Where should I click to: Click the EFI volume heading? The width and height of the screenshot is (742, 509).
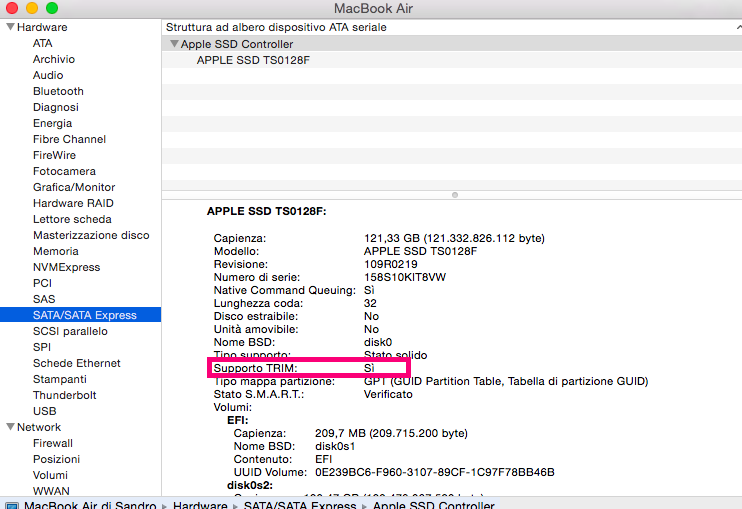(x=238, y=420)
